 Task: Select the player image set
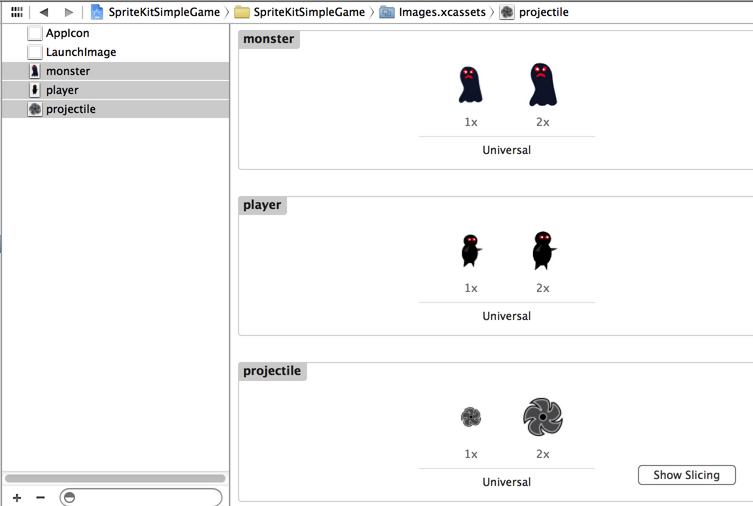62,90
